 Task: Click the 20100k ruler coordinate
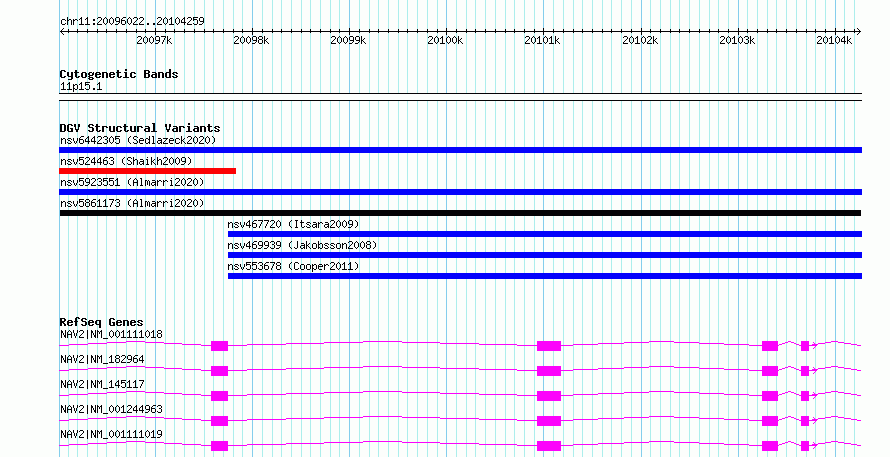click(x=446, y=40)
